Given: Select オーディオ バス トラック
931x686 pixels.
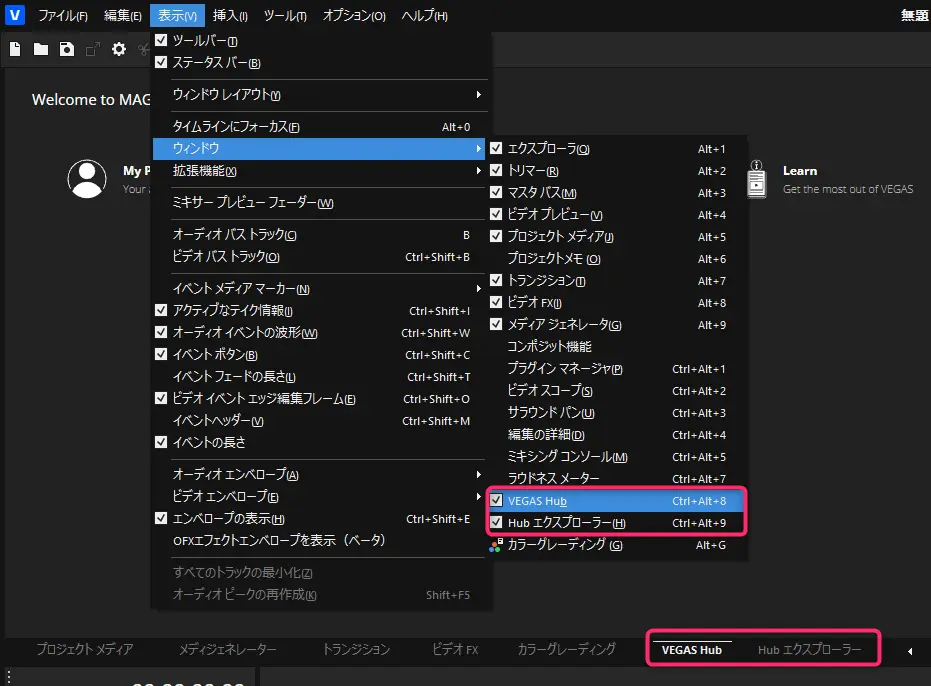Looking at the screenshot, I should tap(321, 235).
